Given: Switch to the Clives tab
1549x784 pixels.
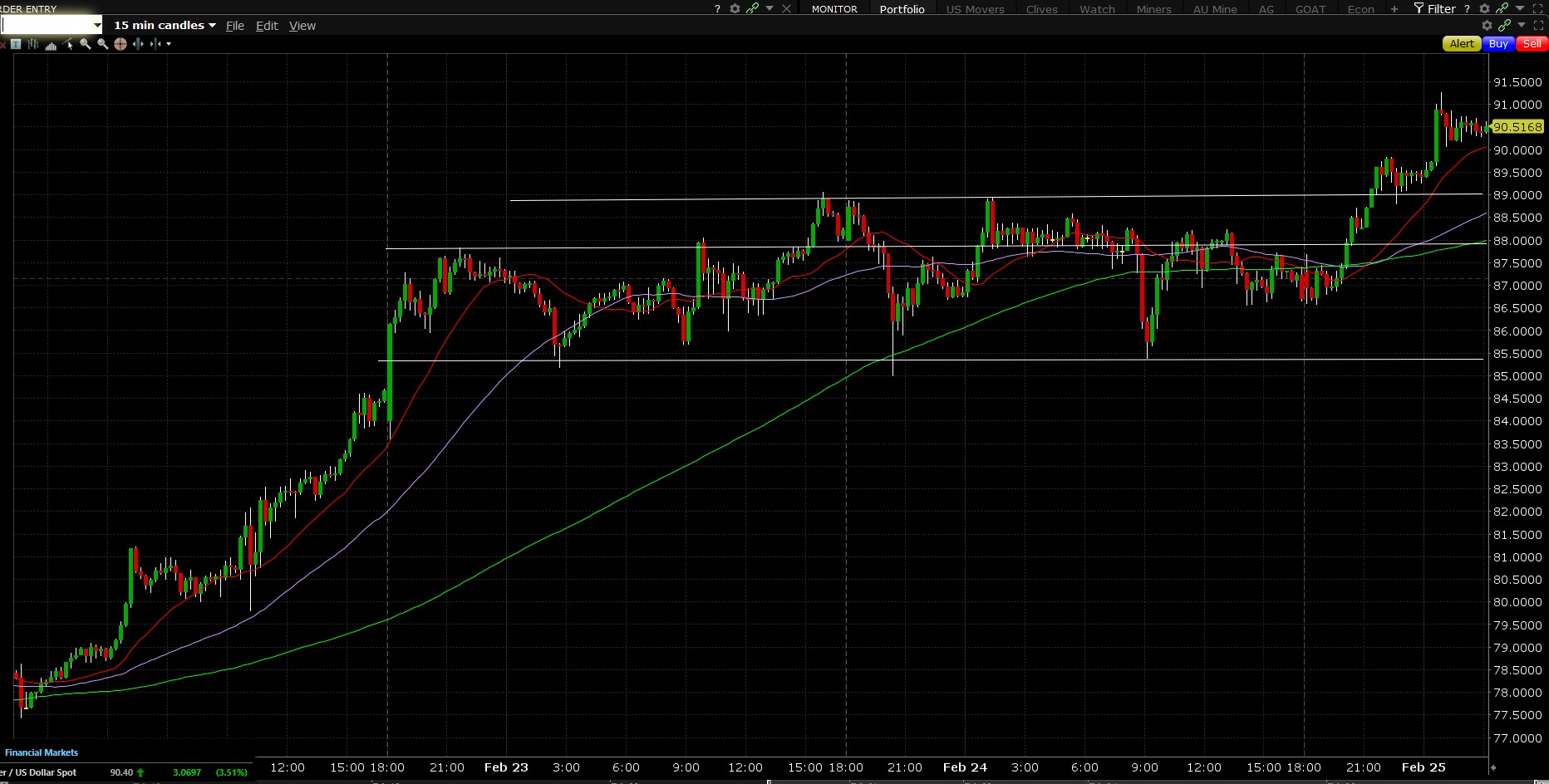Looking at the screenshot, I should pyautogui.click(x=1041, y=9).
